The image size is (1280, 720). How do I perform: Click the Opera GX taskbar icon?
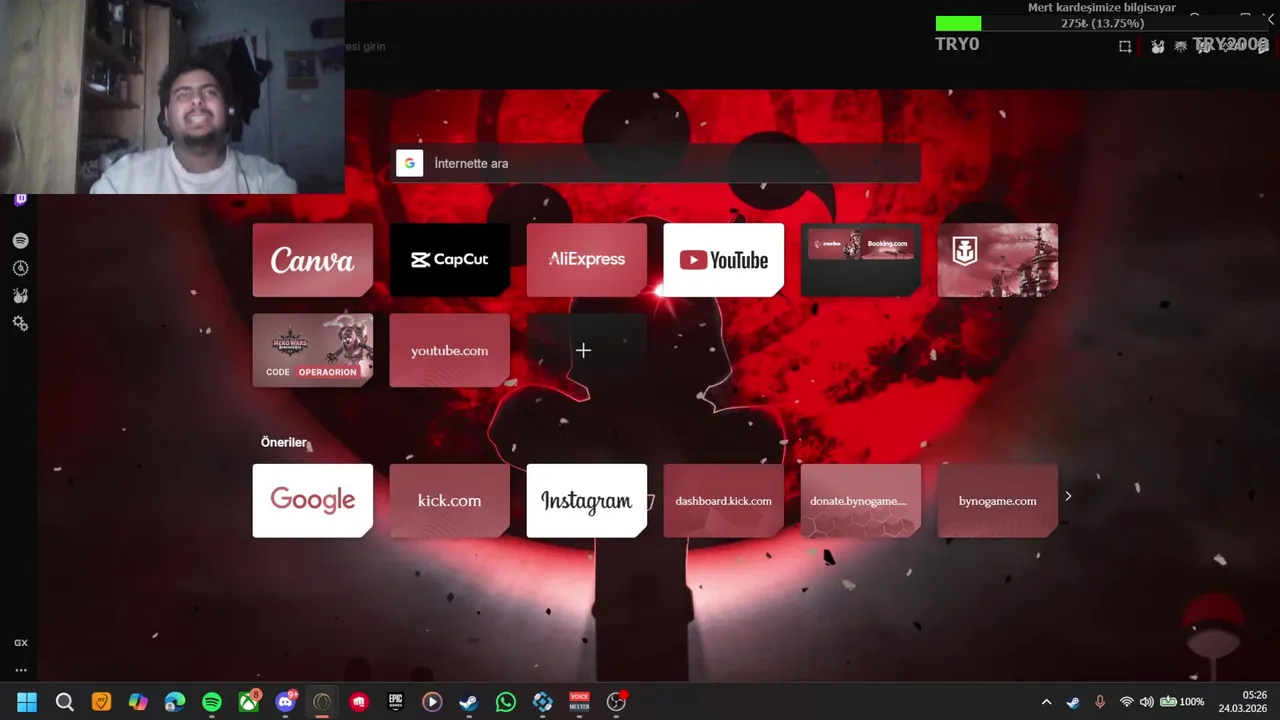(322, 702)
